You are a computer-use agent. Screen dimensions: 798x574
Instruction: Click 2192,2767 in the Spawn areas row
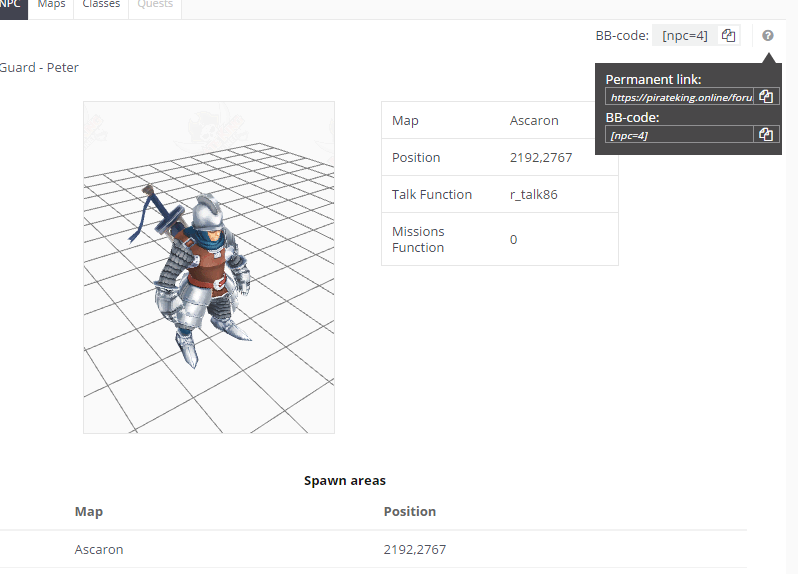[x=415, y=550]
